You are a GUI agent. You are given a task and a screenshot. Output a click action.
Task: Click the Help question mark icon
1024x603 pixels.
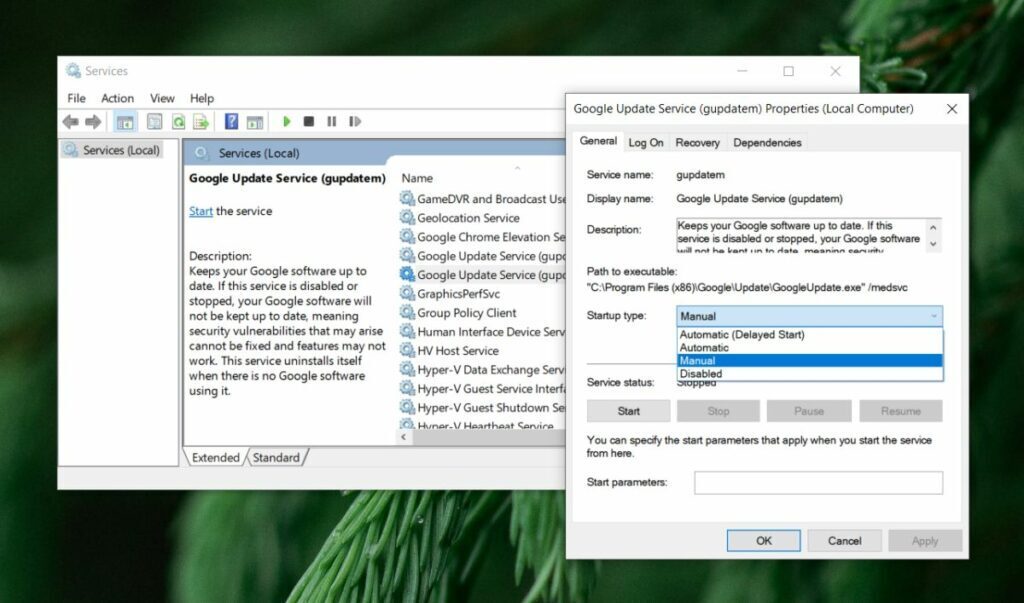pyautogui.click(x=230, y=121)
